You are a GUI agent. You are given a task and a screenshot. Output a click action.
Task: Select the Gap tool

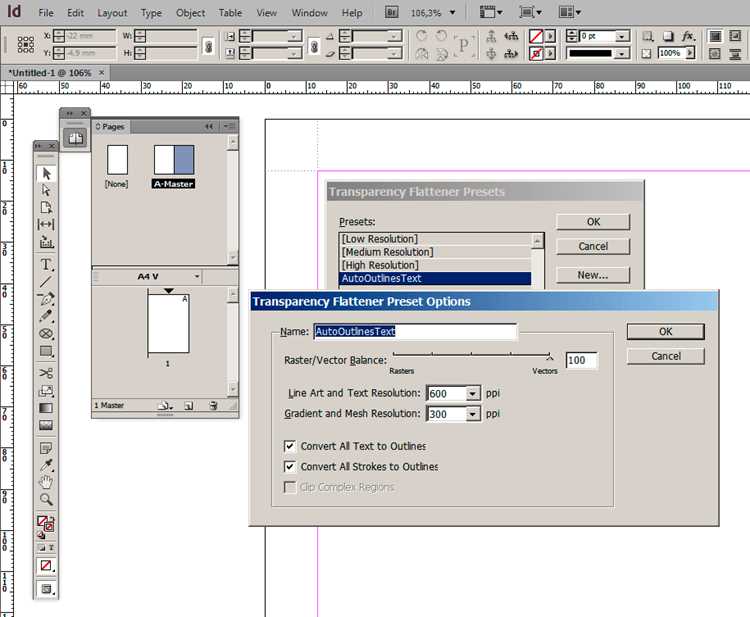click(46, 224)
